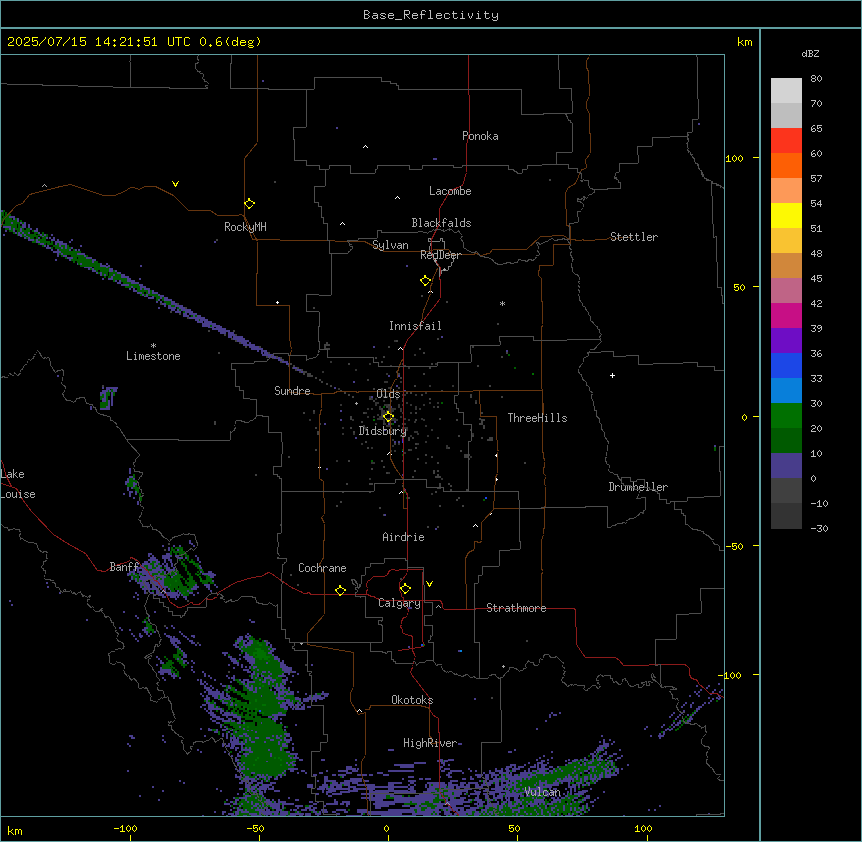The image size is (862, 842).
Task: Click the yellow diamond marker at Didsbury
Action: click(x=388, y=417)
